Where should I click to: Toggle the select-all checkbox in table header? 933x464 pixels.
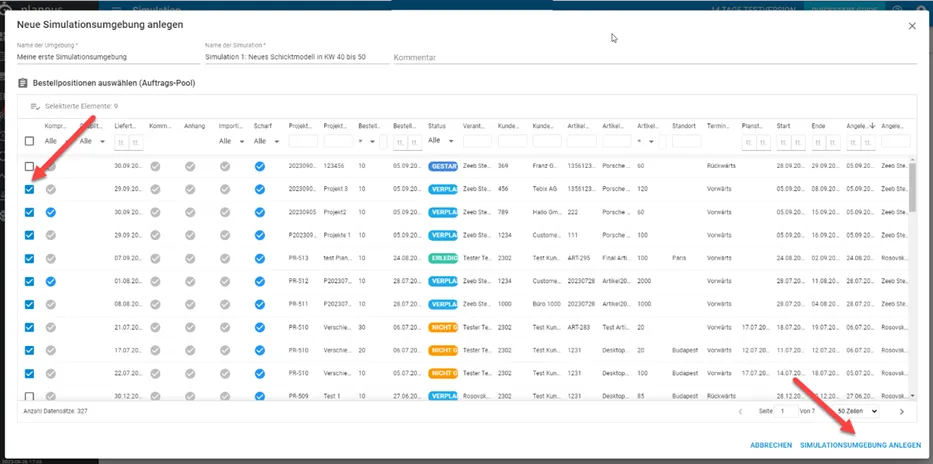[29, 142]
